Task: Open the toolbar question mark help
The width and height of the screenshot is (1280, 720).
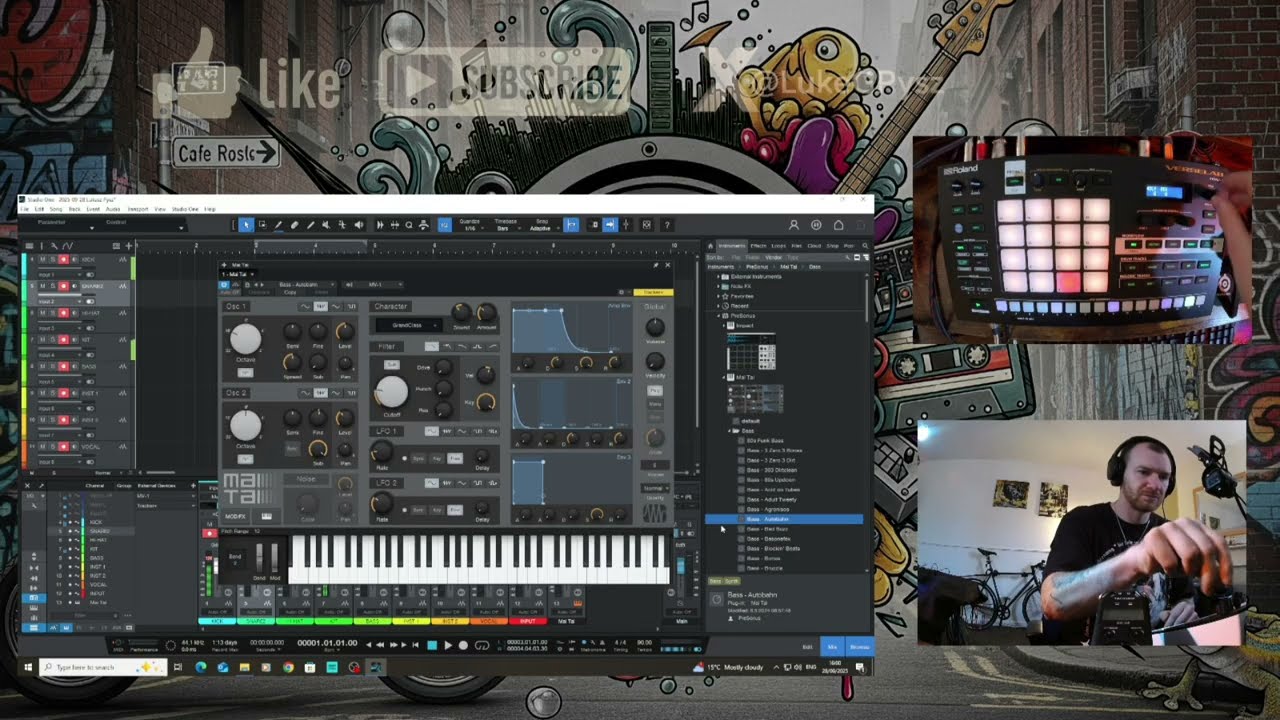Action: pos(667,225)
